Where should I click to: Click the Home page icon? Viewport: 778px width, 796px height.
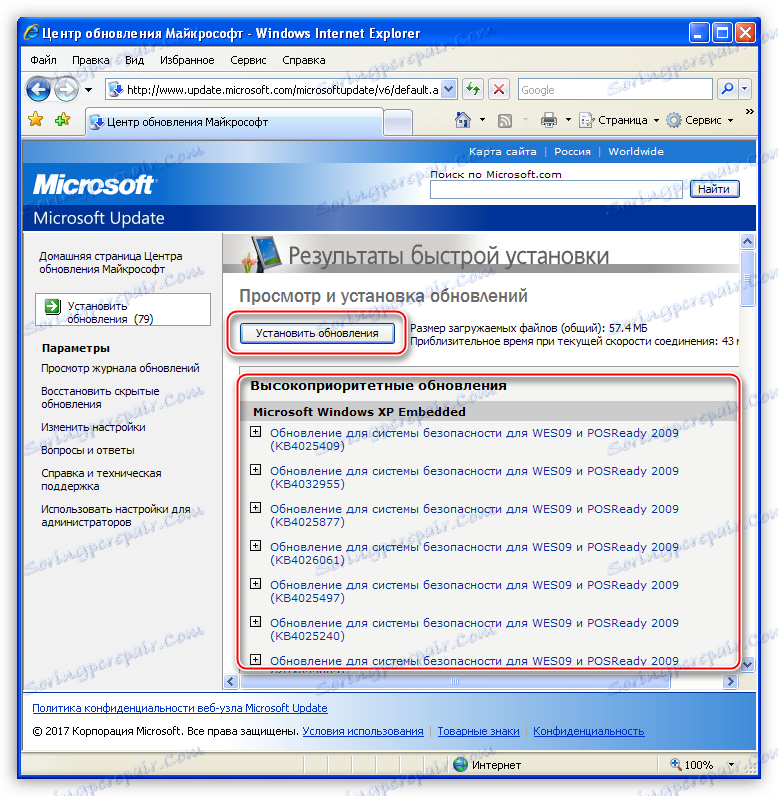pyautogui.click(x=463, y=120)
